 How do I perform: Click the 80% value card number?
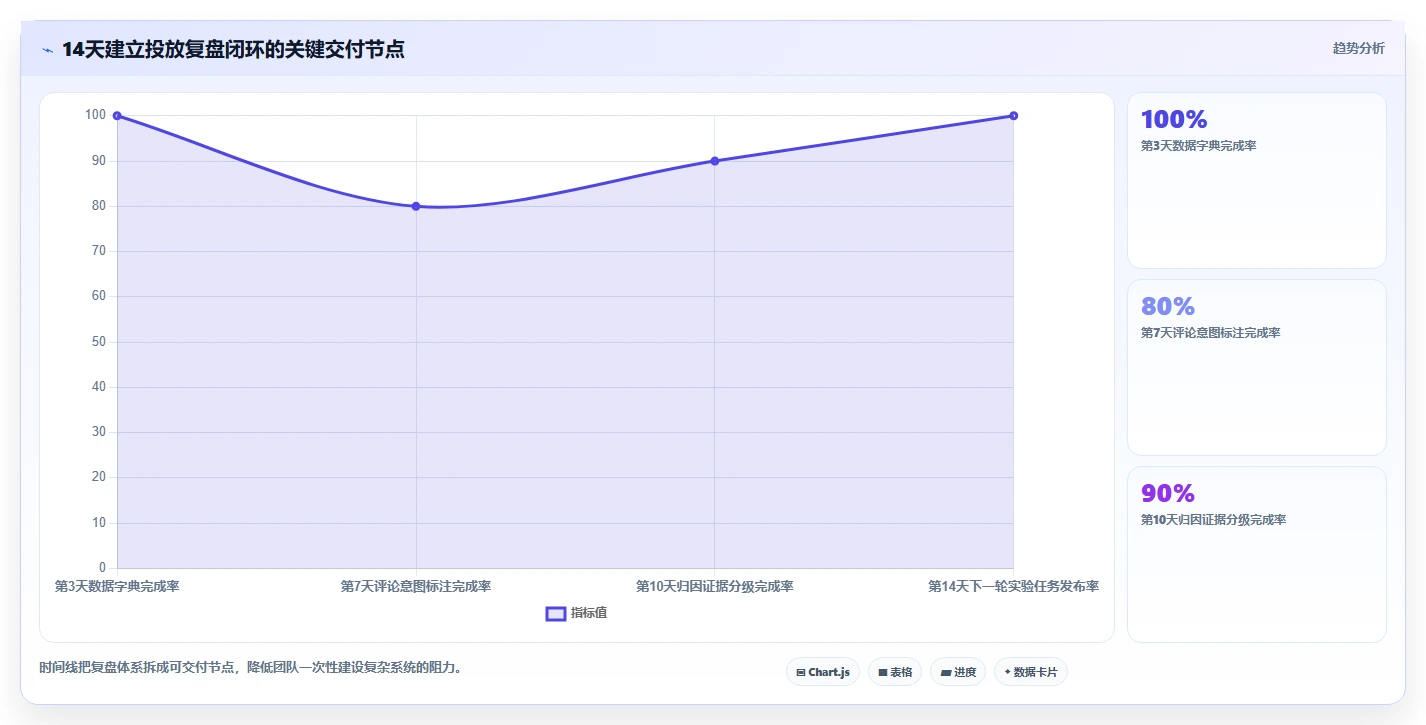(1168, 306)
